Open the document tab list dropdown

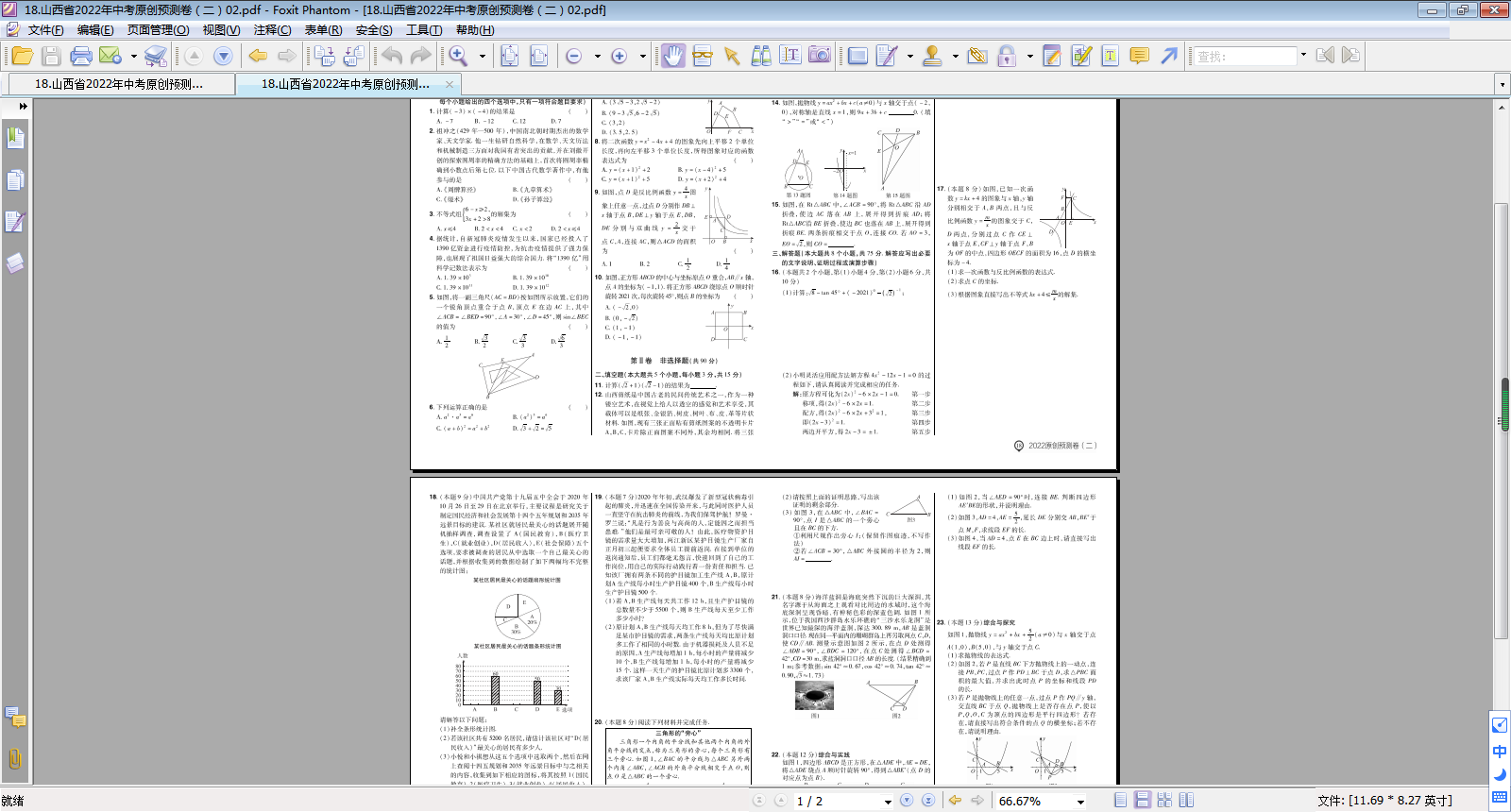1502,84
